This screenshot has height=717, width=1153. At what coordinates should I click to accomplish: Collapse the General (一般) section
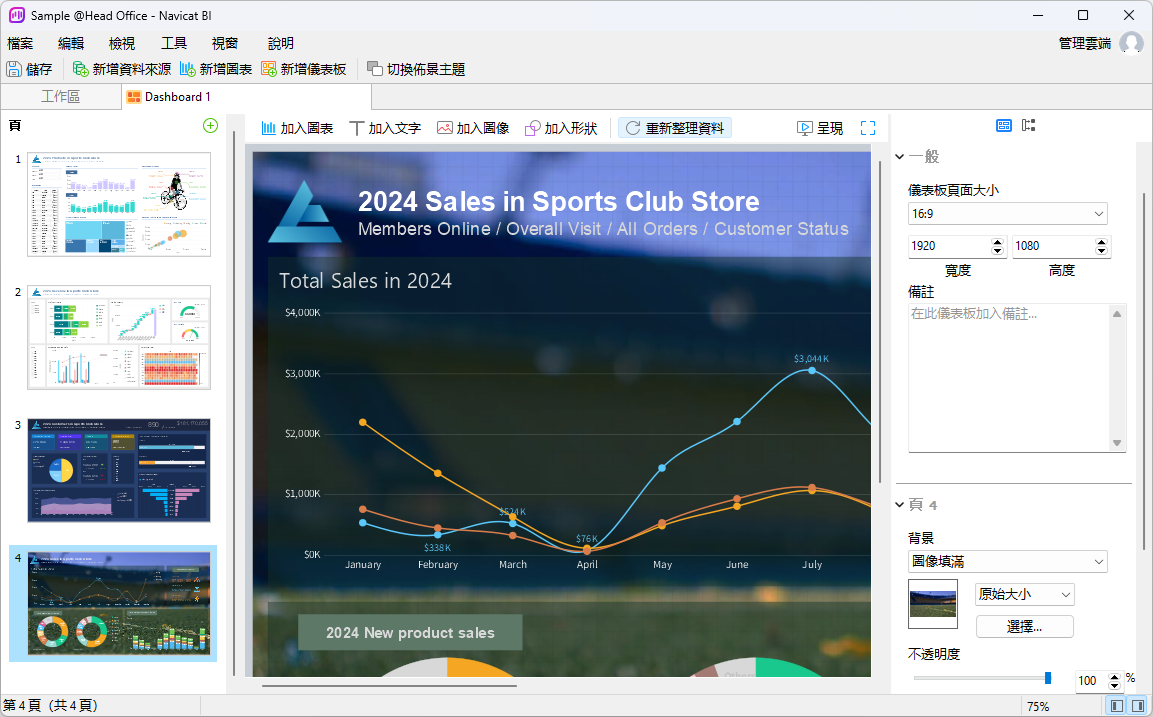click(x=900, y=157)
